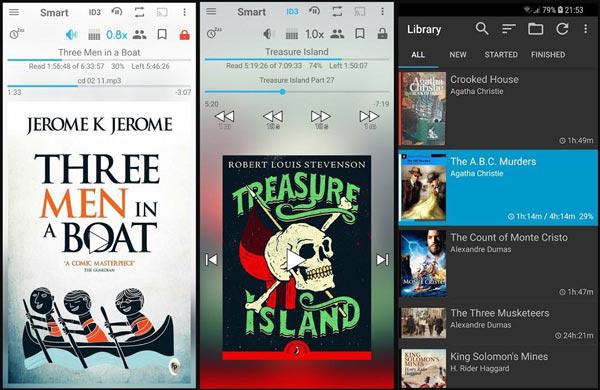Toggle the volume boost speaker on Three Men in a Boat

pyautogui.click(x=71, y=35)
